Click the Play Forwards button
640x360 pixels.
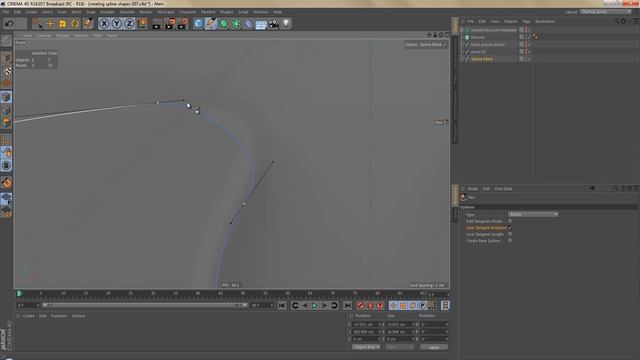tap(314, 306)
